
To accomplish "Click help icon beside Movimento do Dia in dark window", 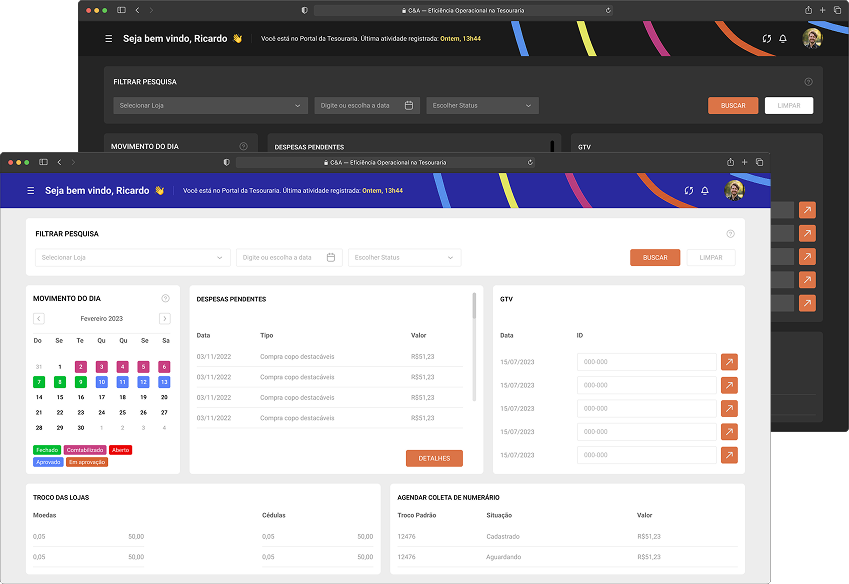I will (244, 146).
